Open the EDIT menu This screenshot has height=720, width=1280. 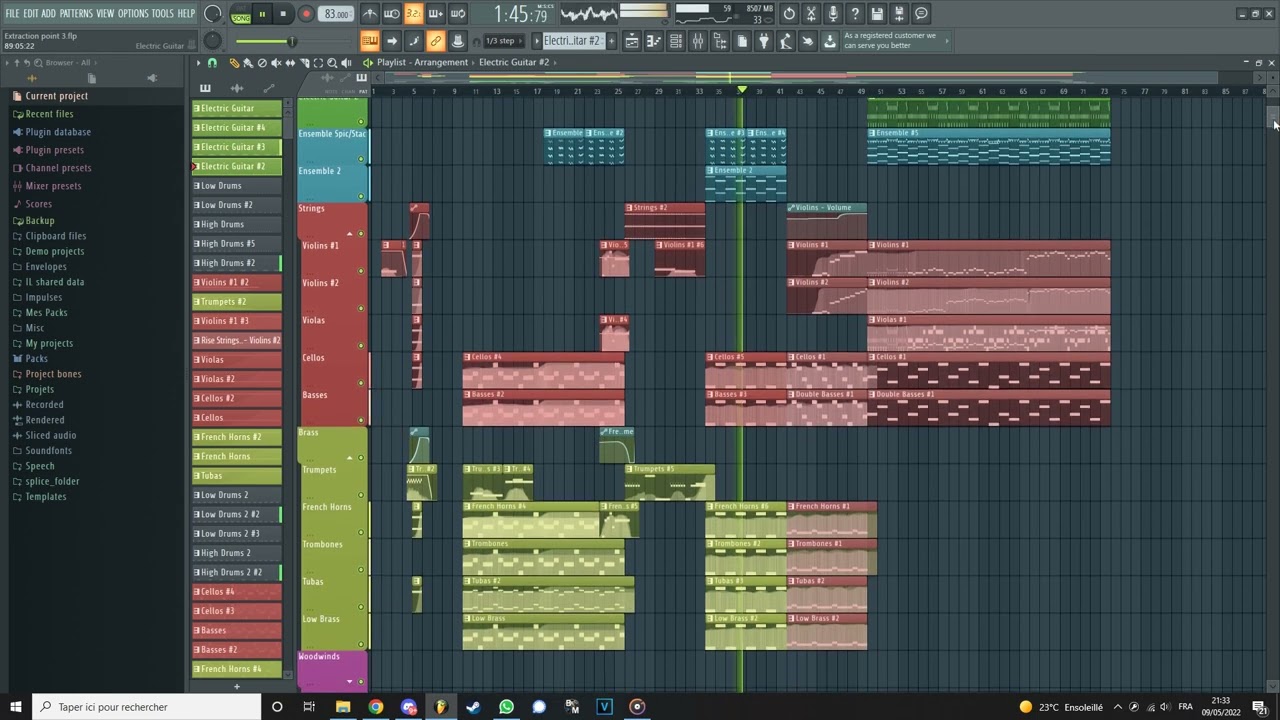pos(31,13)
